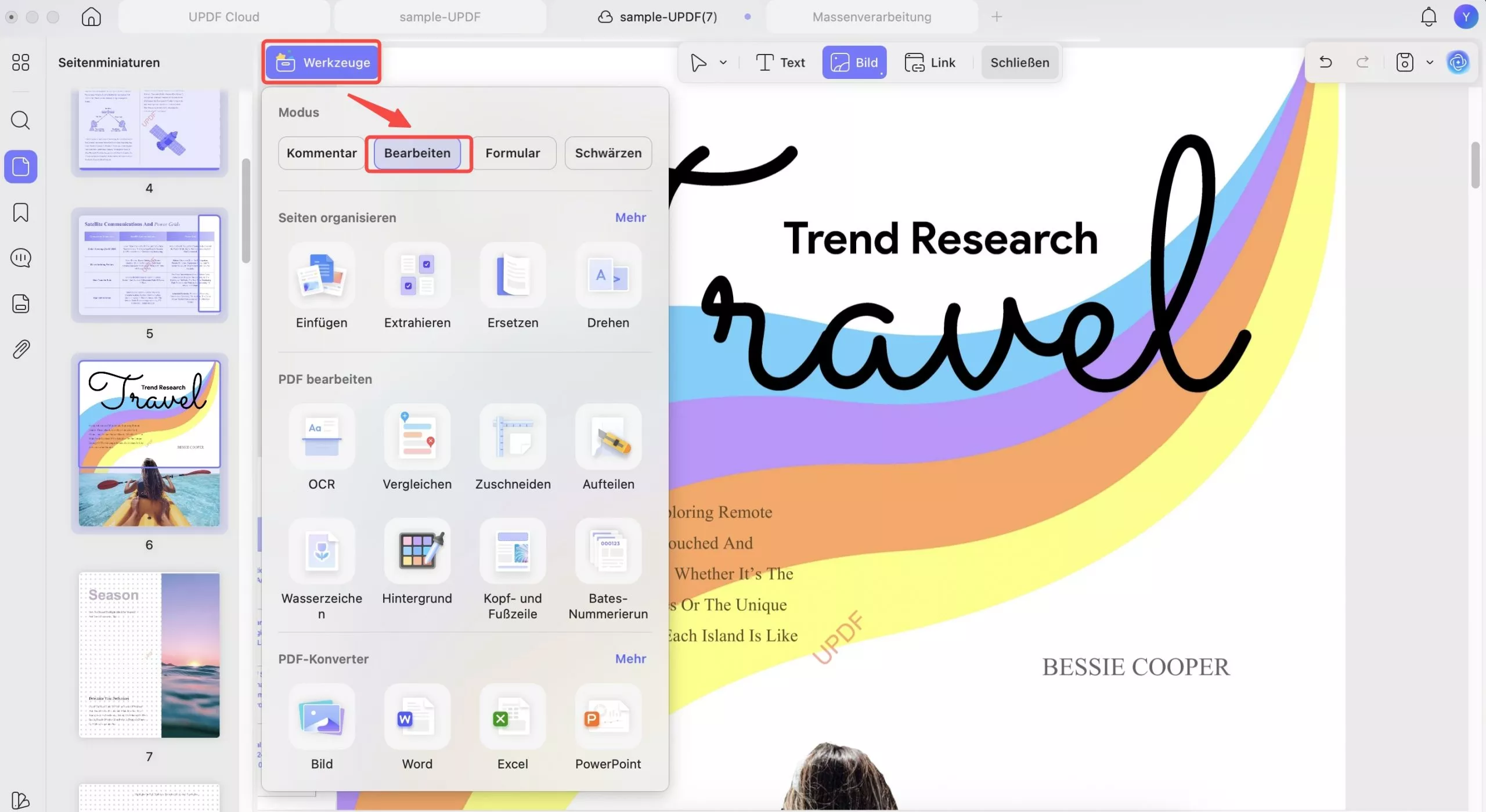Open the attachments paperclip panel
The height and width of the screenshot is (812, 1486).
point(21,349)
